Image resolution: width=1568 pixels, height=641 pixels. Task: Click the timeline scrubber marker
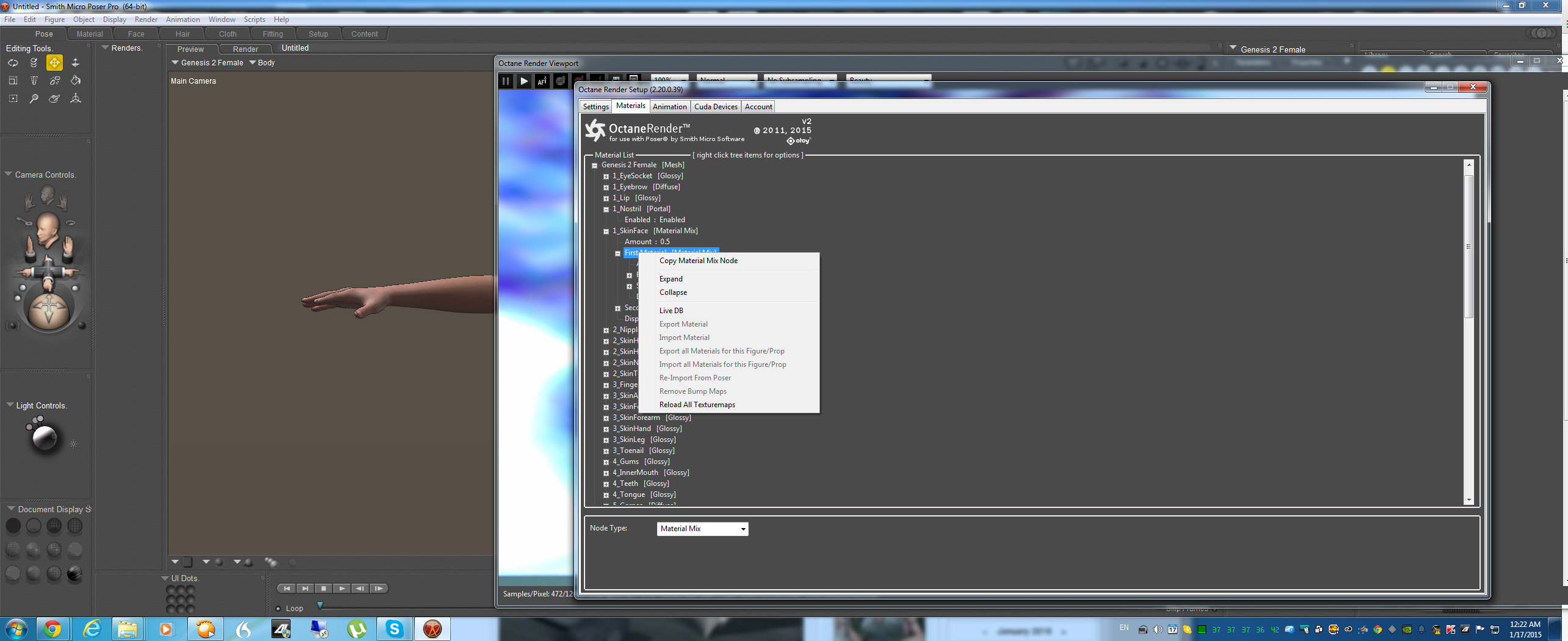[x=320, y=606]
